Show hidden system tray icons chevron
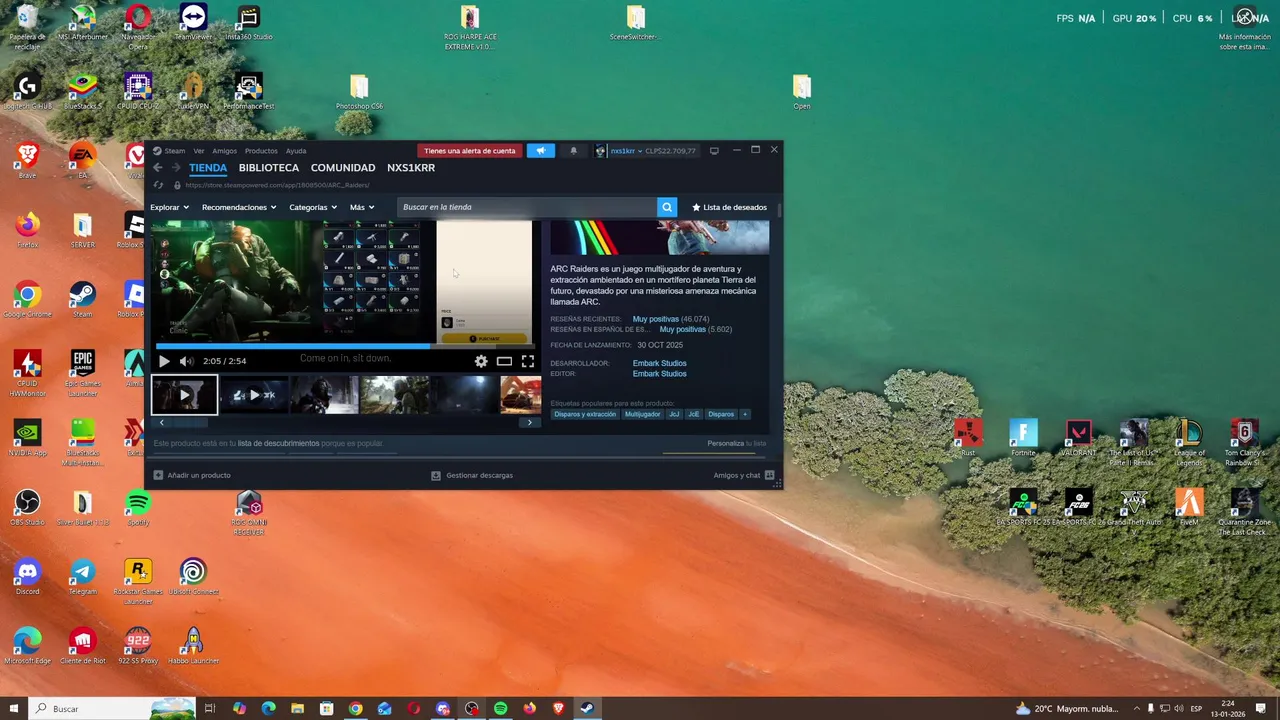Viewport: 1280px width, 720px height. tap(1137, 709)
